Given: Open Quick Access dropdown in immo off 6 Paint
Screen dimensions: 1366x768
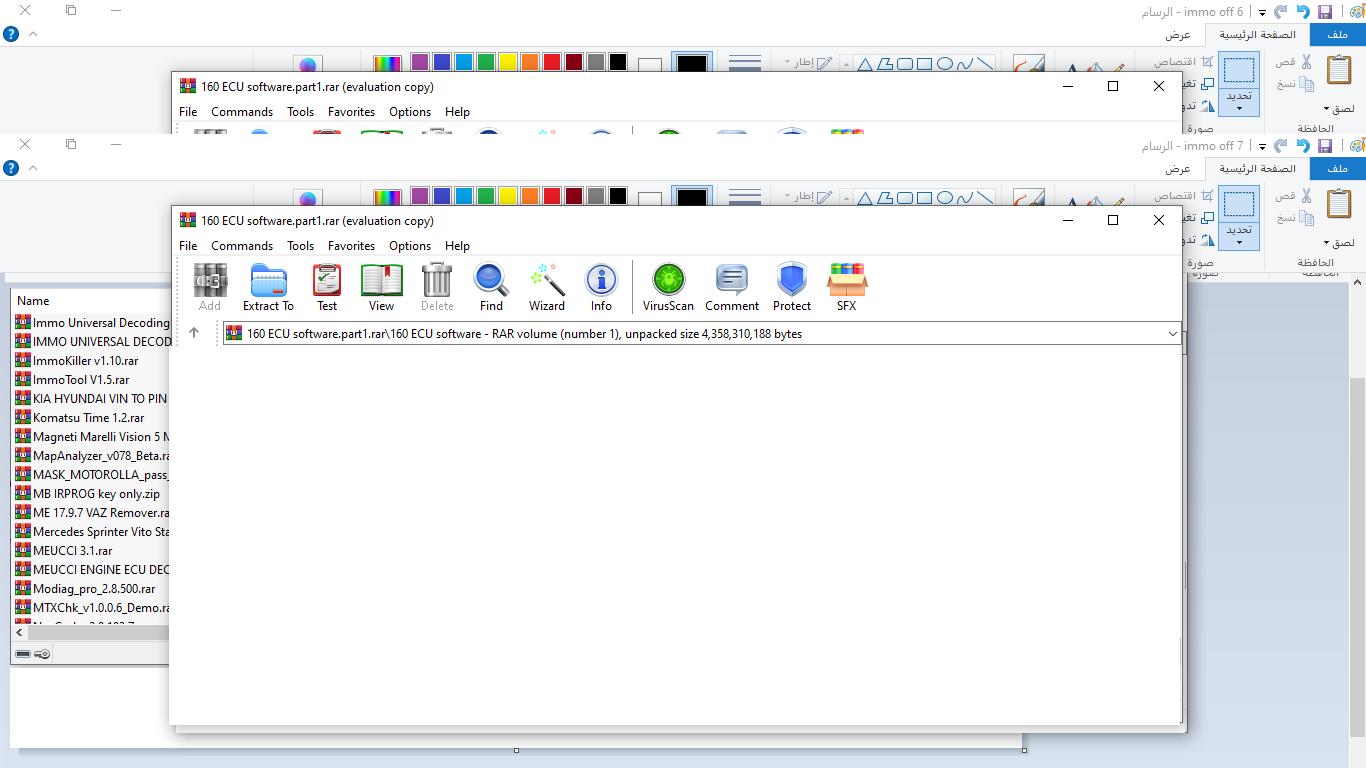Looking at the screenshot, I should (x=1263, y=13).
